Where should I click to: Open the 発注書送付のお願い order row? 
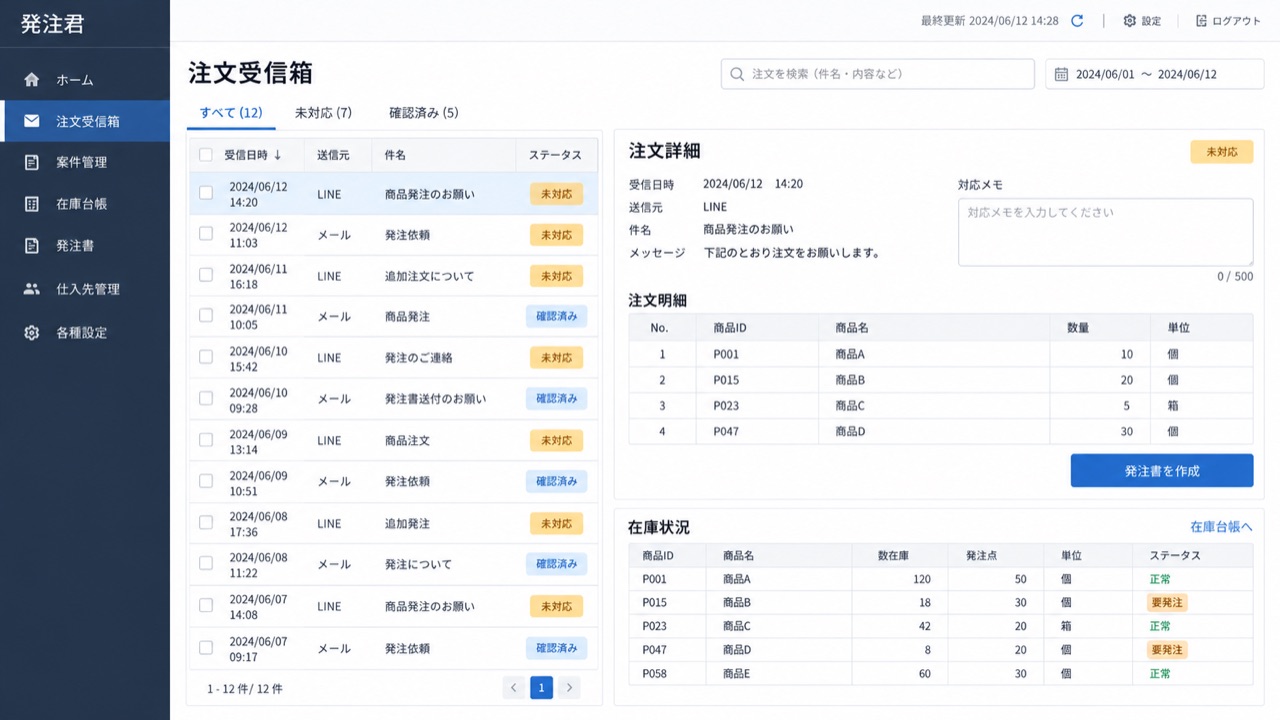(x=394, y=398)
